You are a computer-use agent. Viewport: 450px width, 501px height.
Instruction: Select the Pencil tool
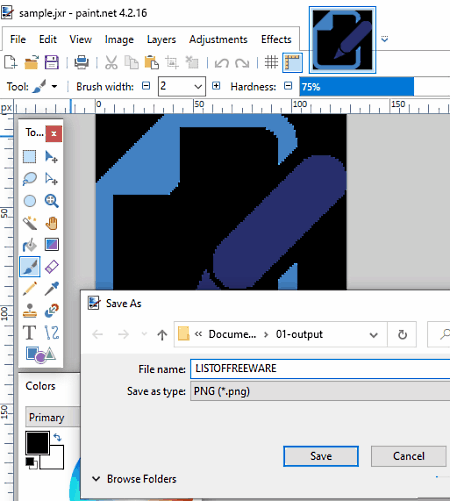pyautogui.click(x=30, y=289)
